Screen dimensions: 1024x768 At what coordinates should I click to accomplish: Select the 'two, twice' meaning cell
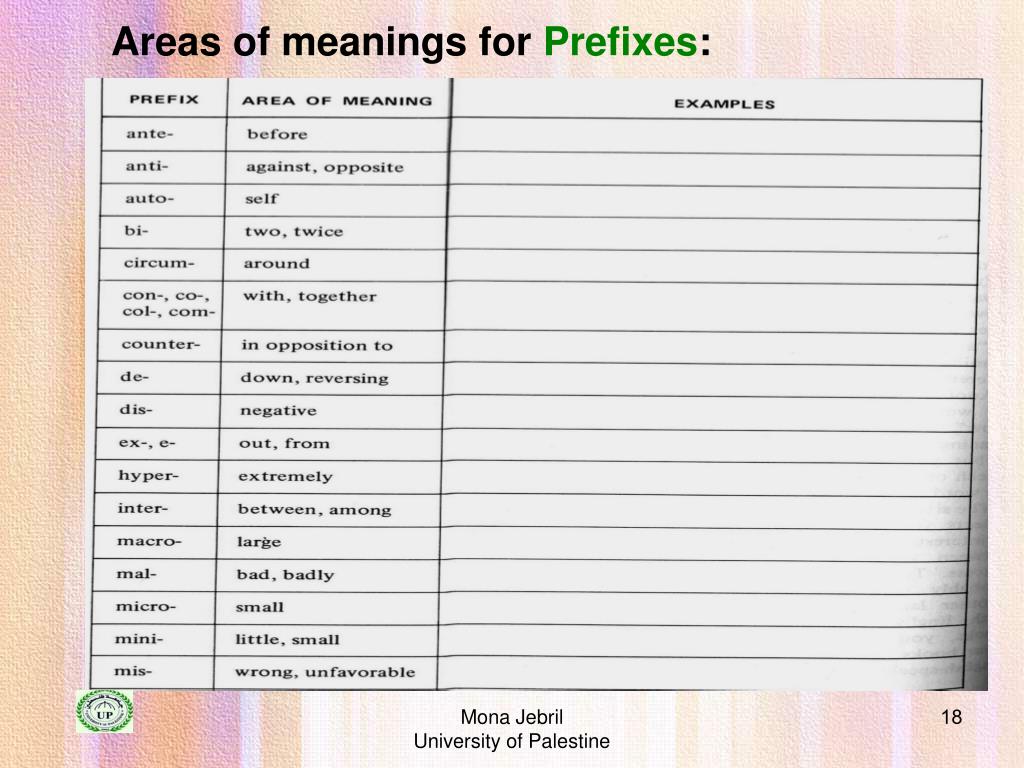(335, 232)
